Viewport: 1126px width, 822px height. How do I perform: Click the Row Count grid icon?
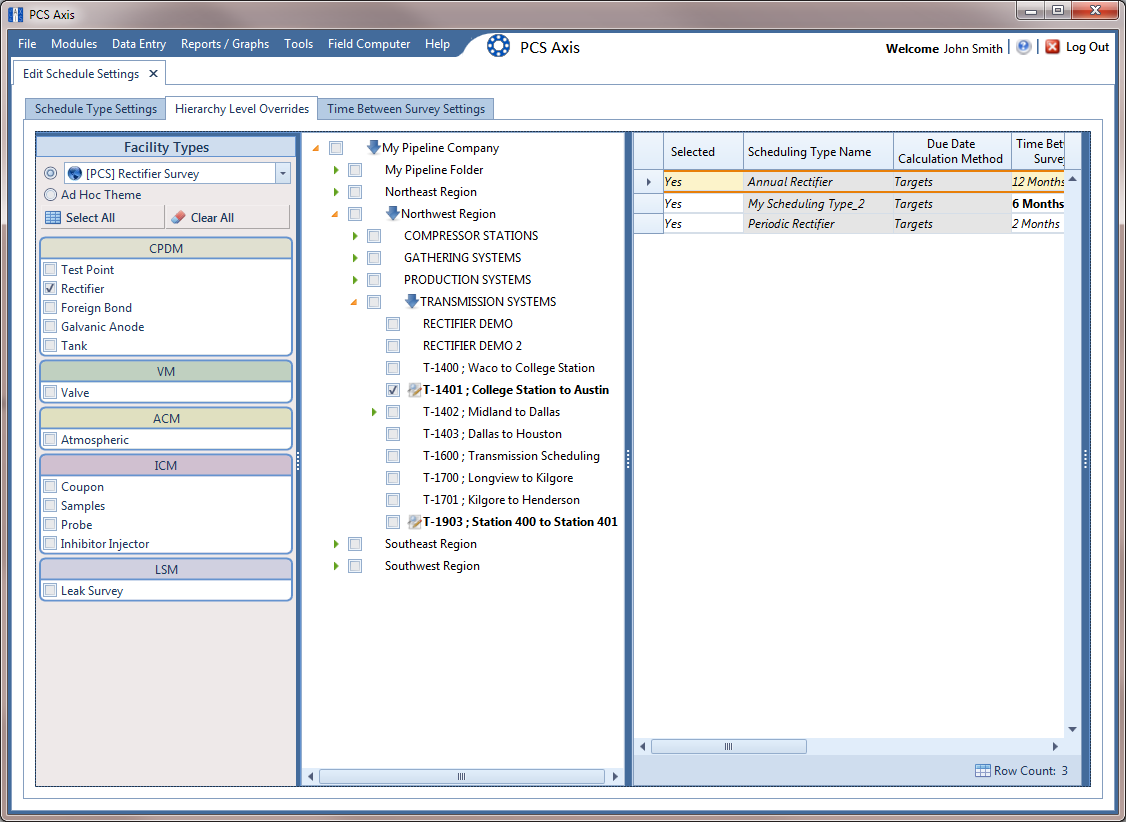982,770
